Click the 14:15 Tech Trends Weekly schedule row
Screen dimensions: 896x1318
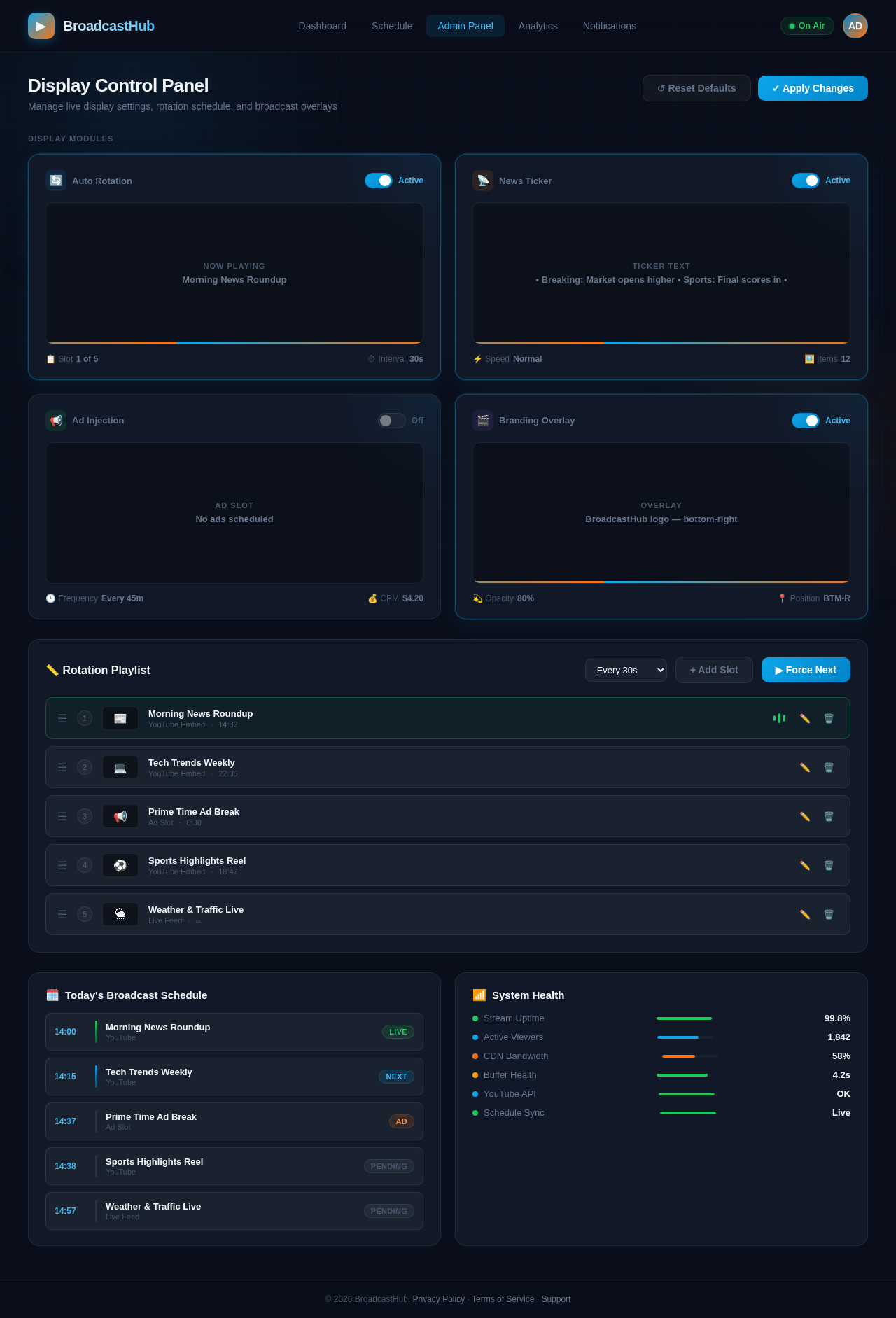click(234, 1077)
